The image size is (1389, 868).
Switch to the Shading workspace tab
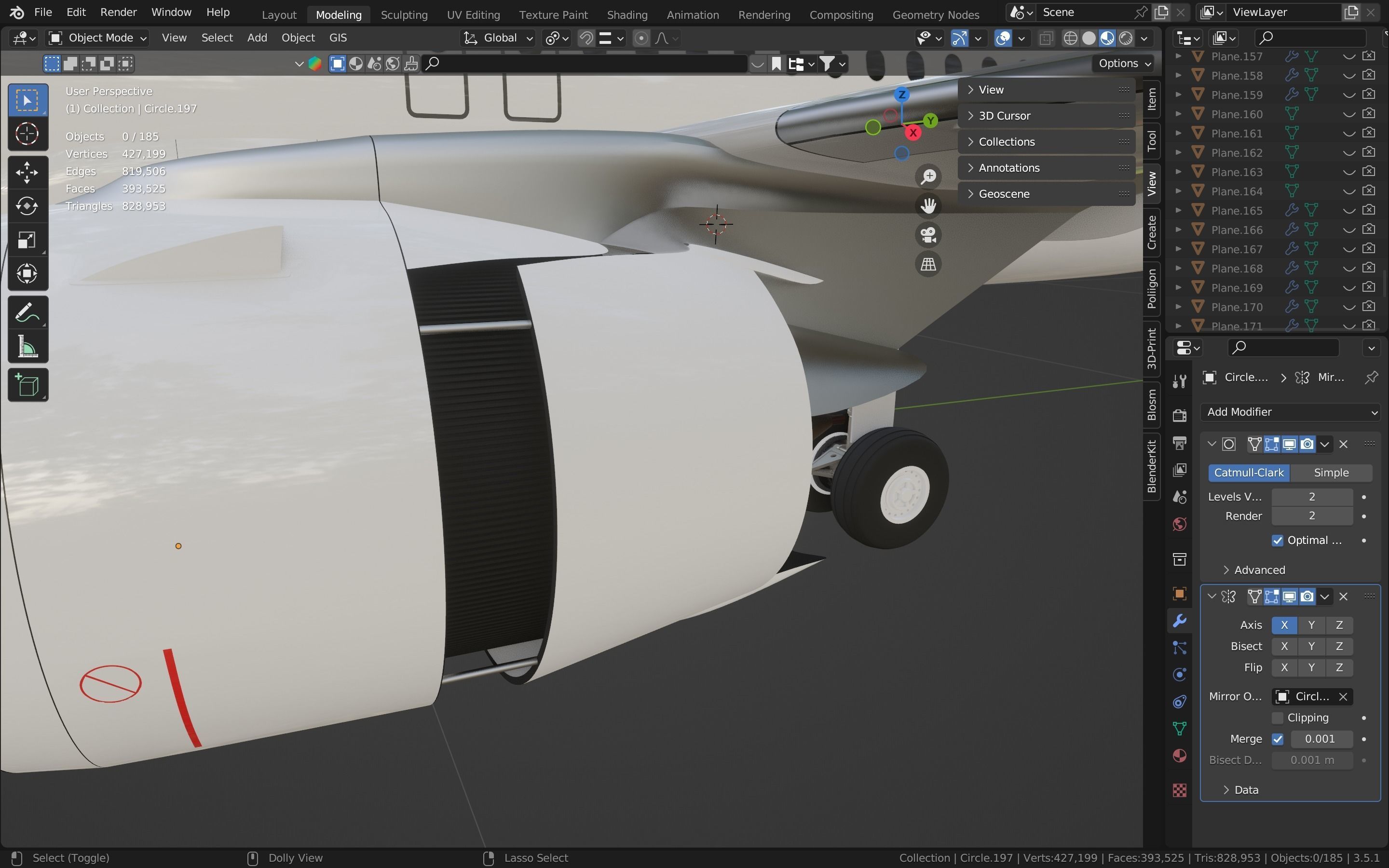(627, 14)
